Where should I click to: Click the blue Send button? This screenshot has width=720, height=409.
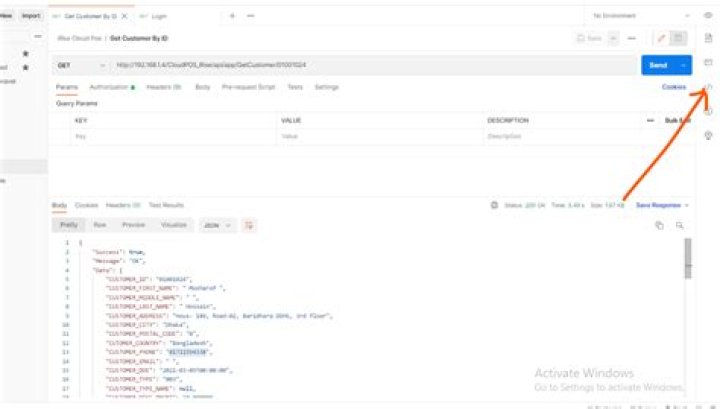click(x=658, y=65)
